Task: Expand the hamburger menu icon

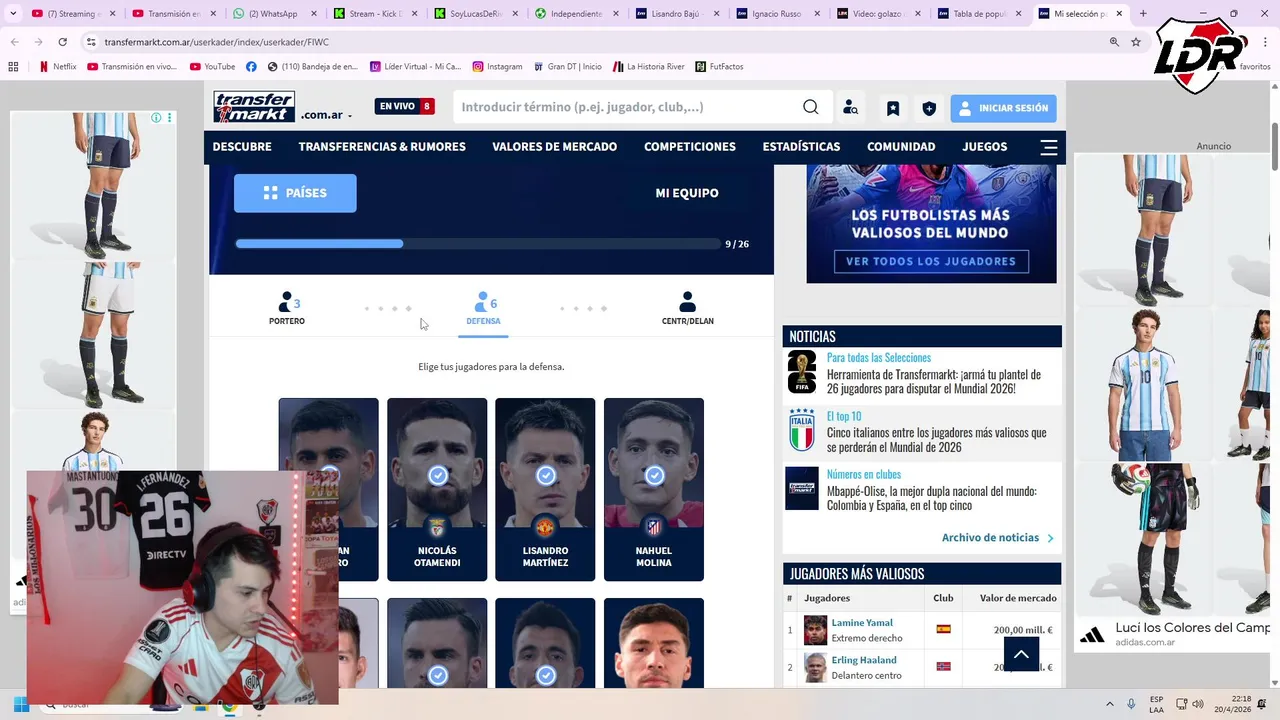Action: [1049, 147]
